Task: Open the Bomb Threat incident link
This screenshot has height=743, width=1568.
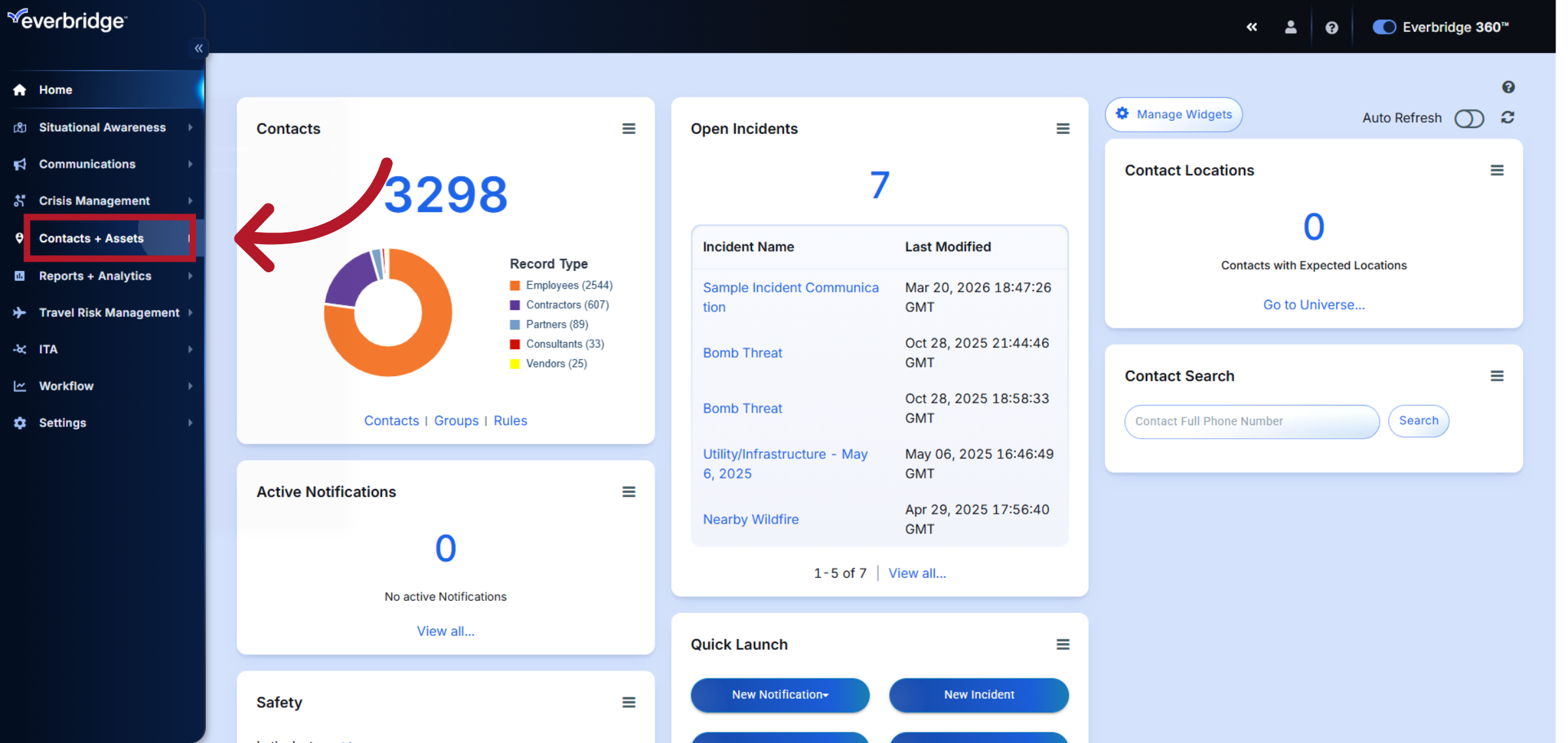Action: [x=742, y=353]
